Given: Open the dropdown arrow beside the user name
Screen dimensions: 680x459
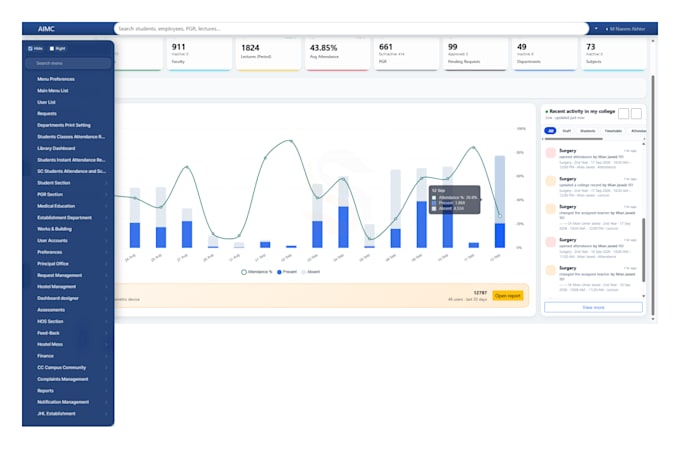Looking at the screenshot, I should click(x=596, y=29).
